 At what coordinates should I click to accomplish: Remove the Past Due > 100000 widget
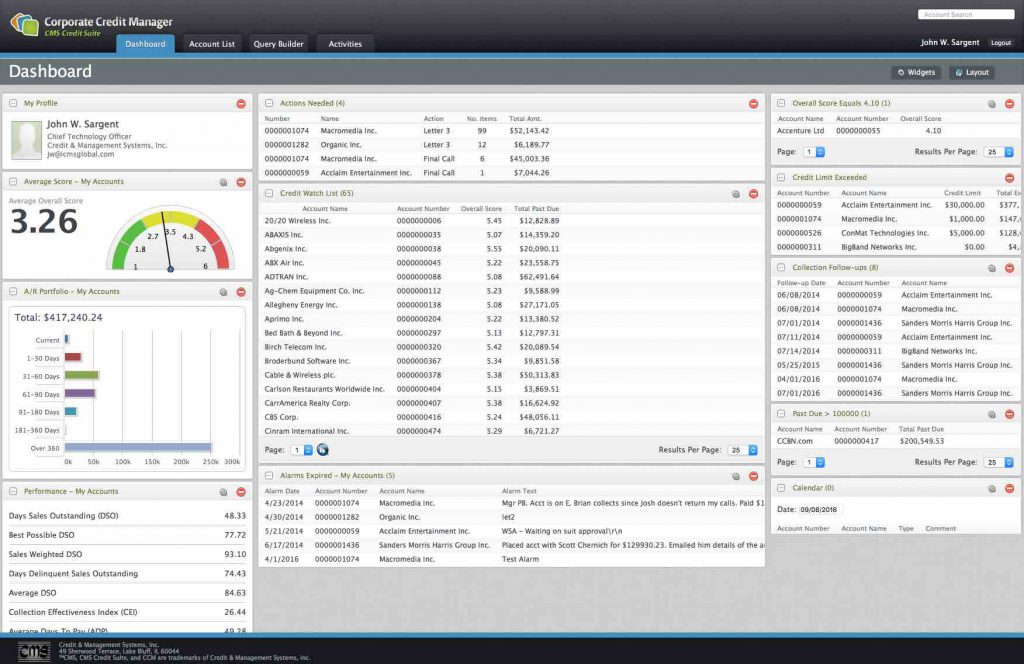pos(1010,414)
